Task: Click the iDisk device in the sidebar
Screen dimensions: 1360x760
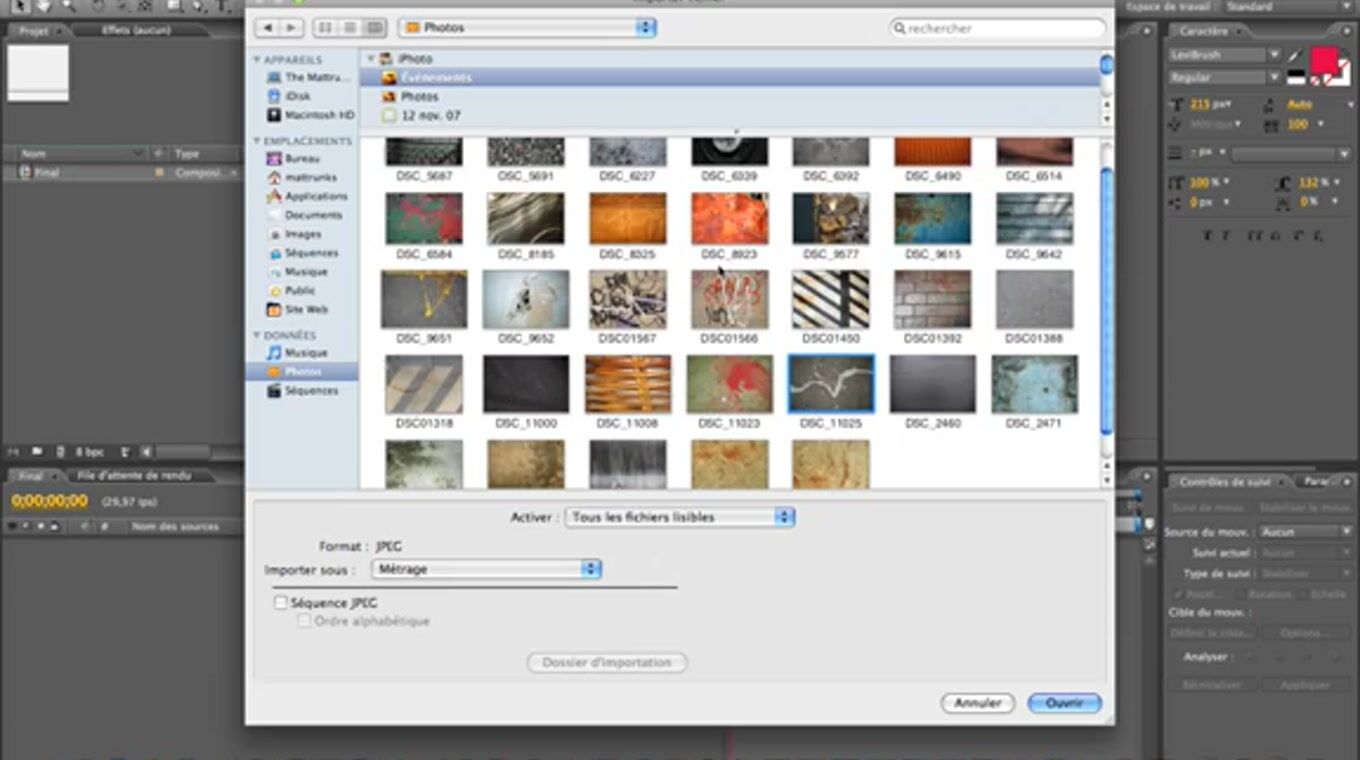Action: coord(297,96)
